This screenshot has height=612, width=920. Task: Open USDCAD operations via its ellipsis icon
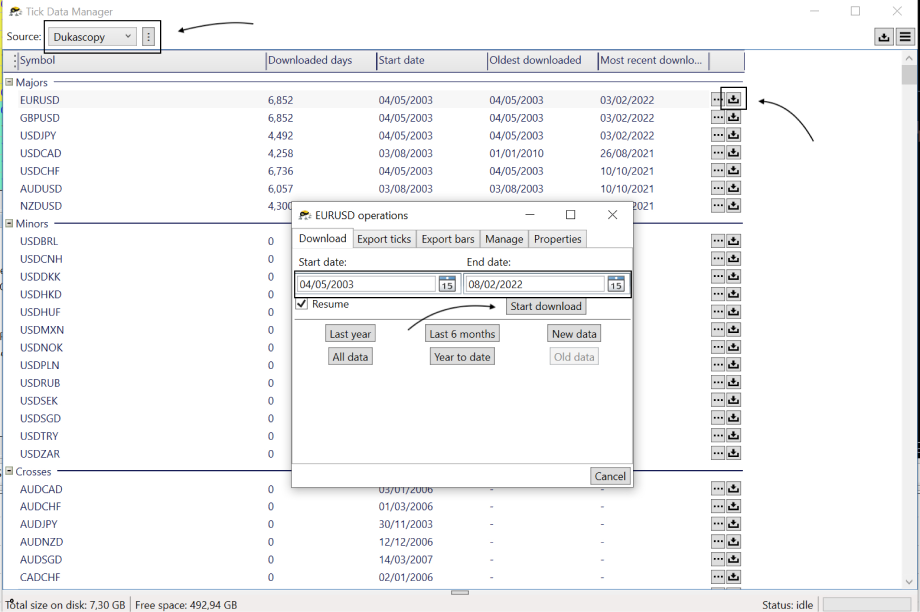click(718, 152)
